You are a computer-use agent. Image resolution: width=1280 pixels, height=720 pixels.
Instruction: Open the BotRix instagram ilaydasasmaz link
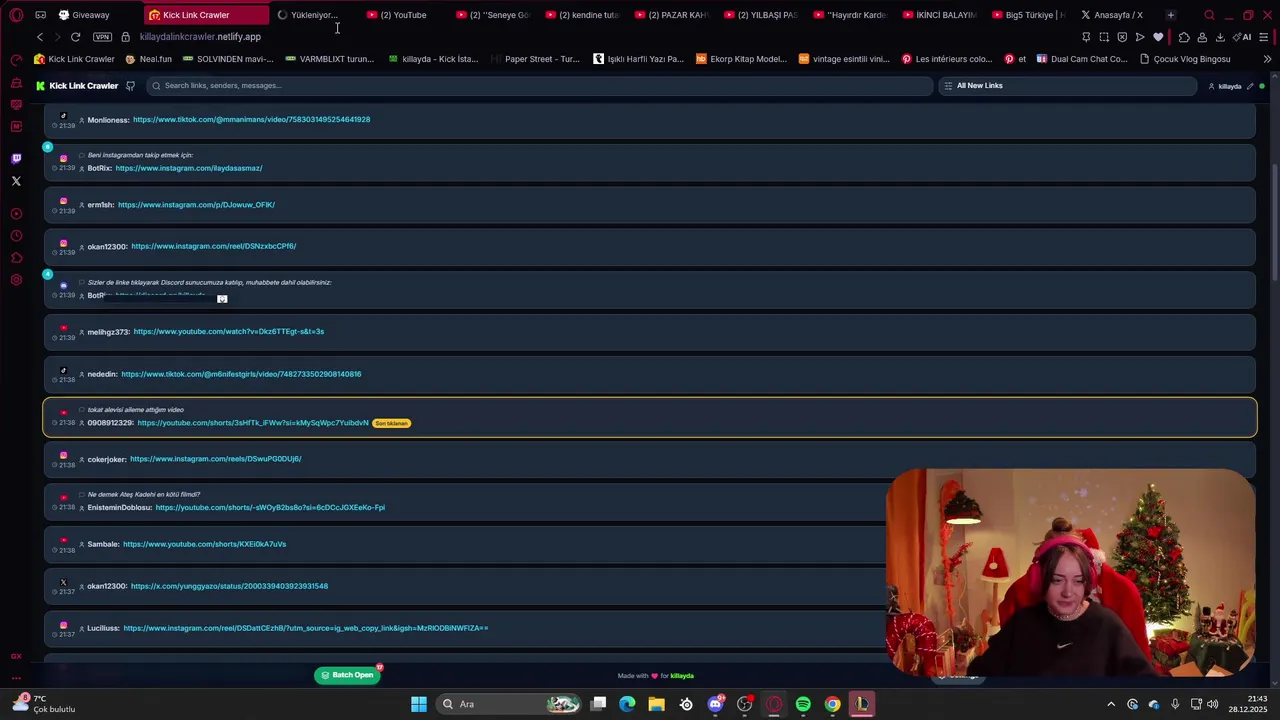pos(189,168)
